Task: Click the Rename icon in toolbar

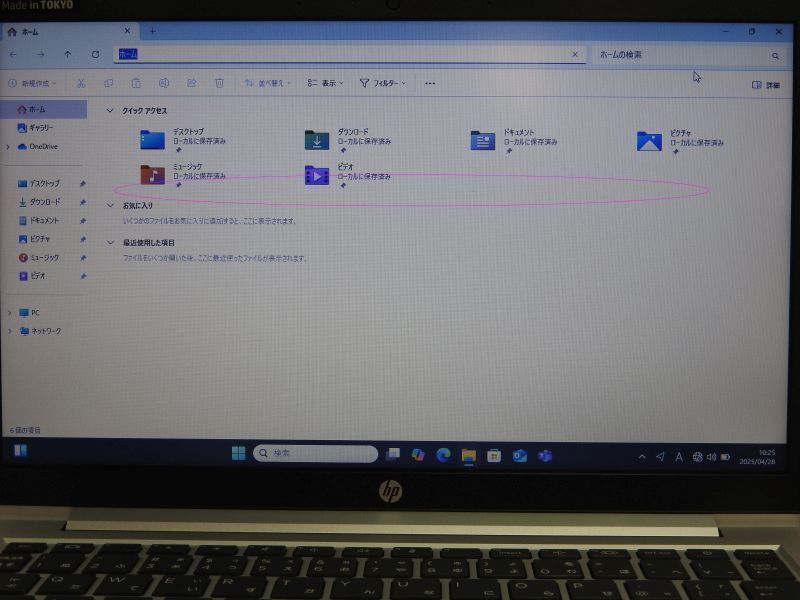Action: click(164, 83)
